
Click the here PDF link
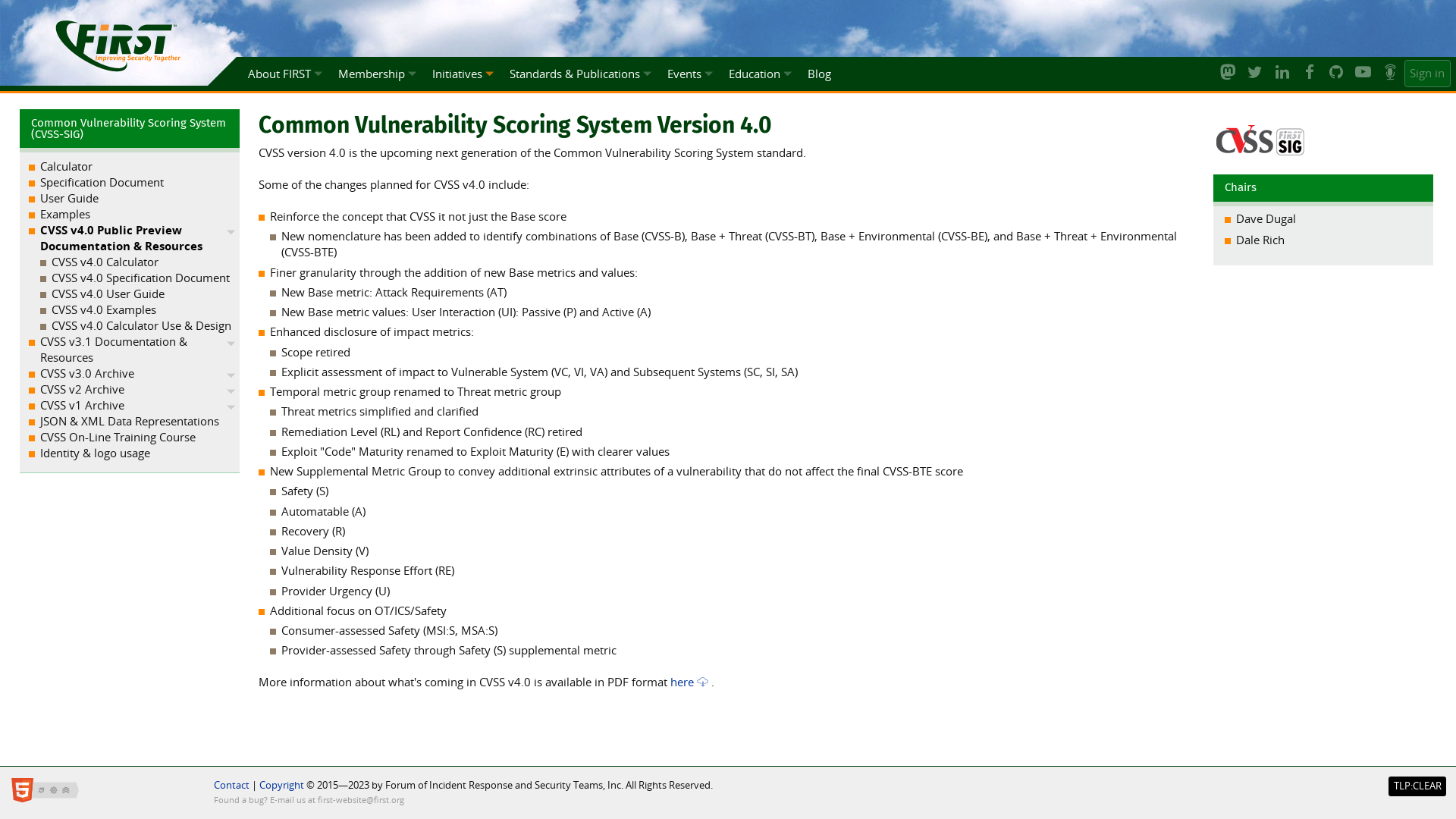[682, 682]
